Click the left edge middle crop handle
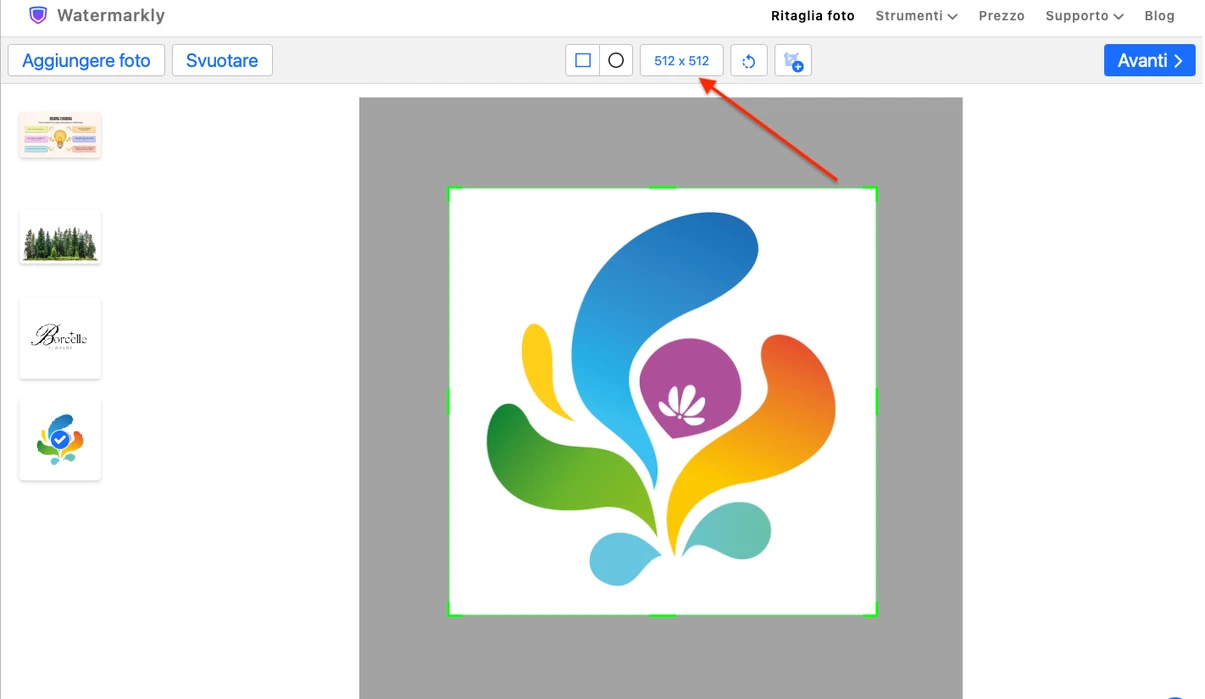The width and height of the screenshot is (1205, 699). point(448,402)
